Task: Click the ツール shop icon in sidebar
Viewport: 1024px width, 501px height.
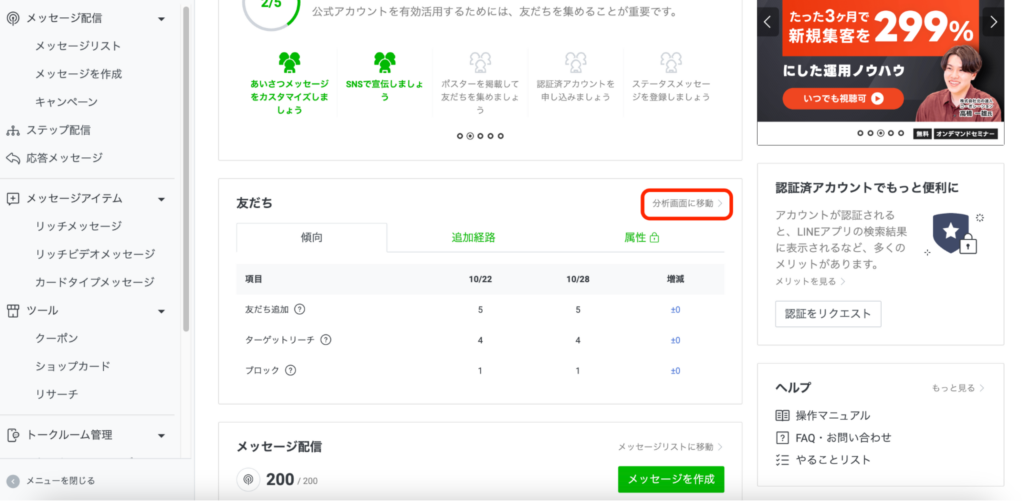Action: pyautogui.click(x=13, y=311)
